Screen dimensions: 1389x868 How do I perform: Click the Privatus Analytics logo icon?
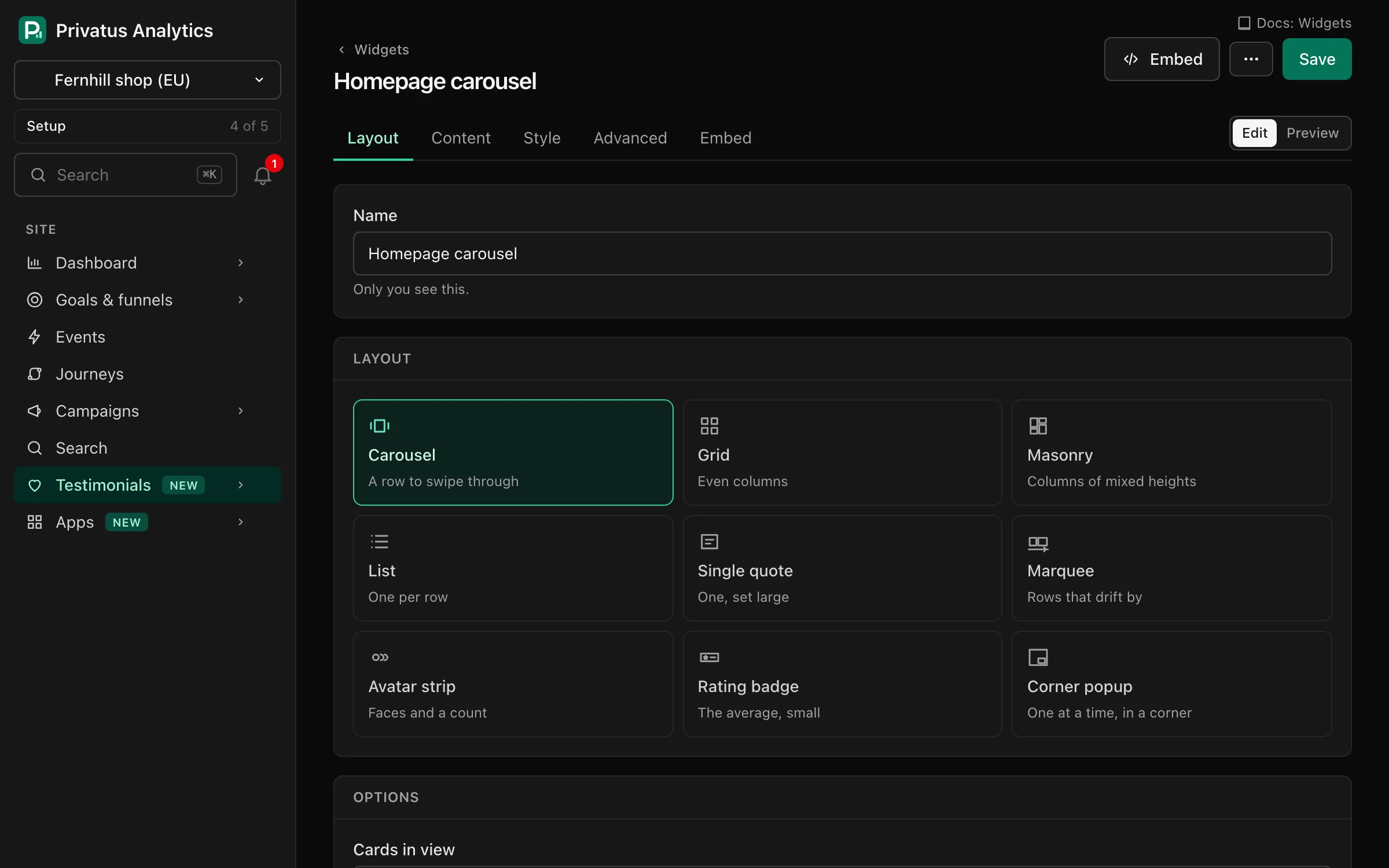32,30
